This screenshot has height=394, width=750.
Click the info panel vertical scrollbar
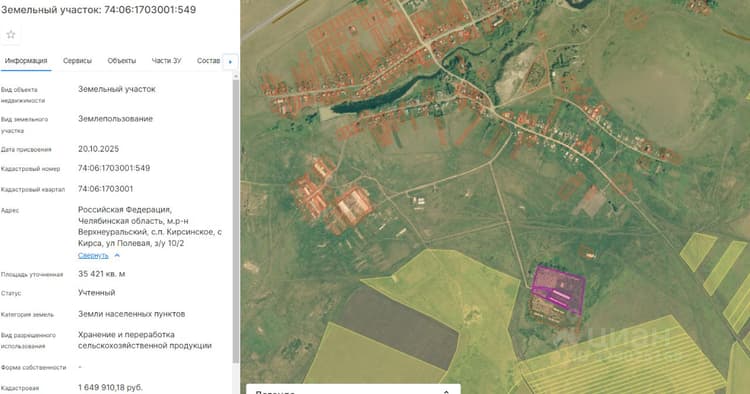coord(235,220)
